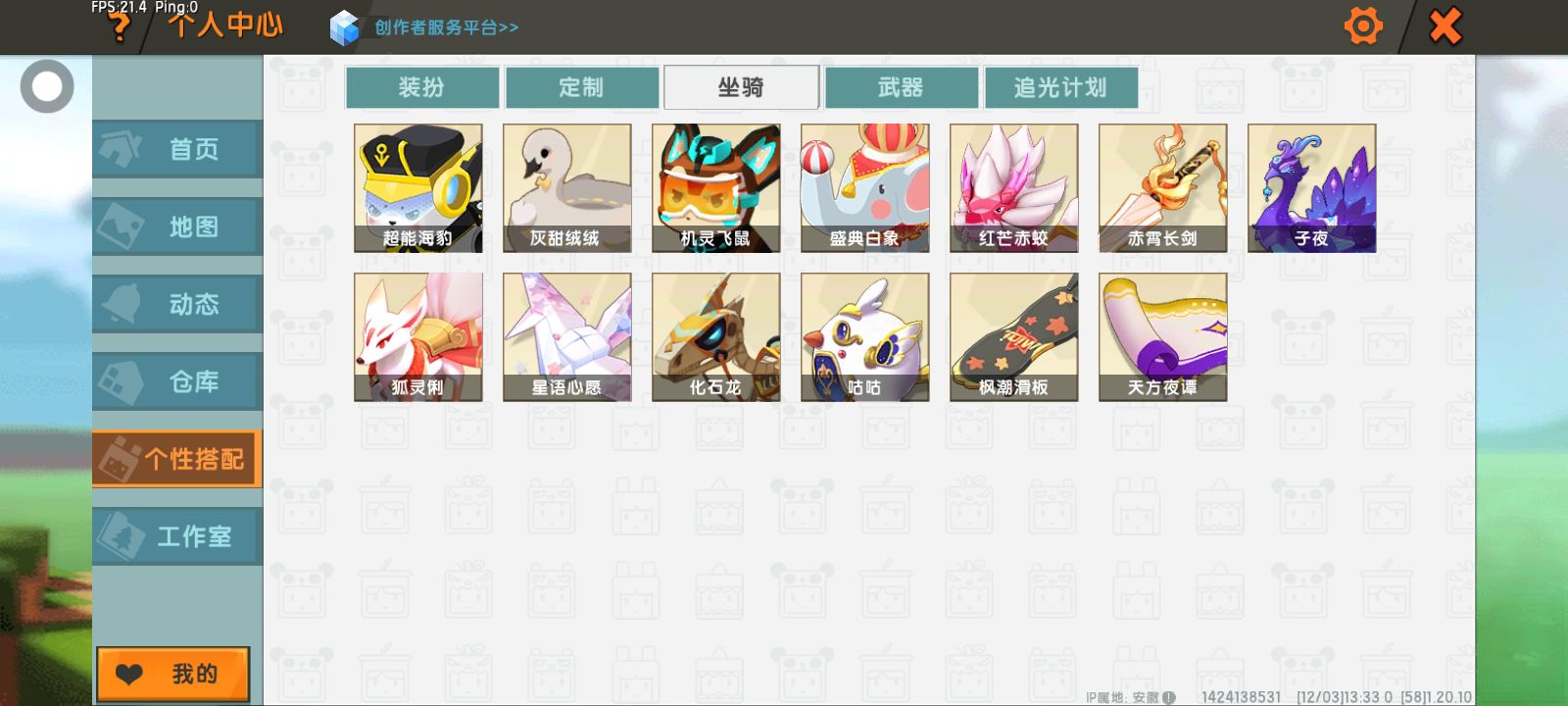Screen dimensions: 1568x706
Task: Click the question mark help icon
Action: pyautogui.click(x=121, y=27)
